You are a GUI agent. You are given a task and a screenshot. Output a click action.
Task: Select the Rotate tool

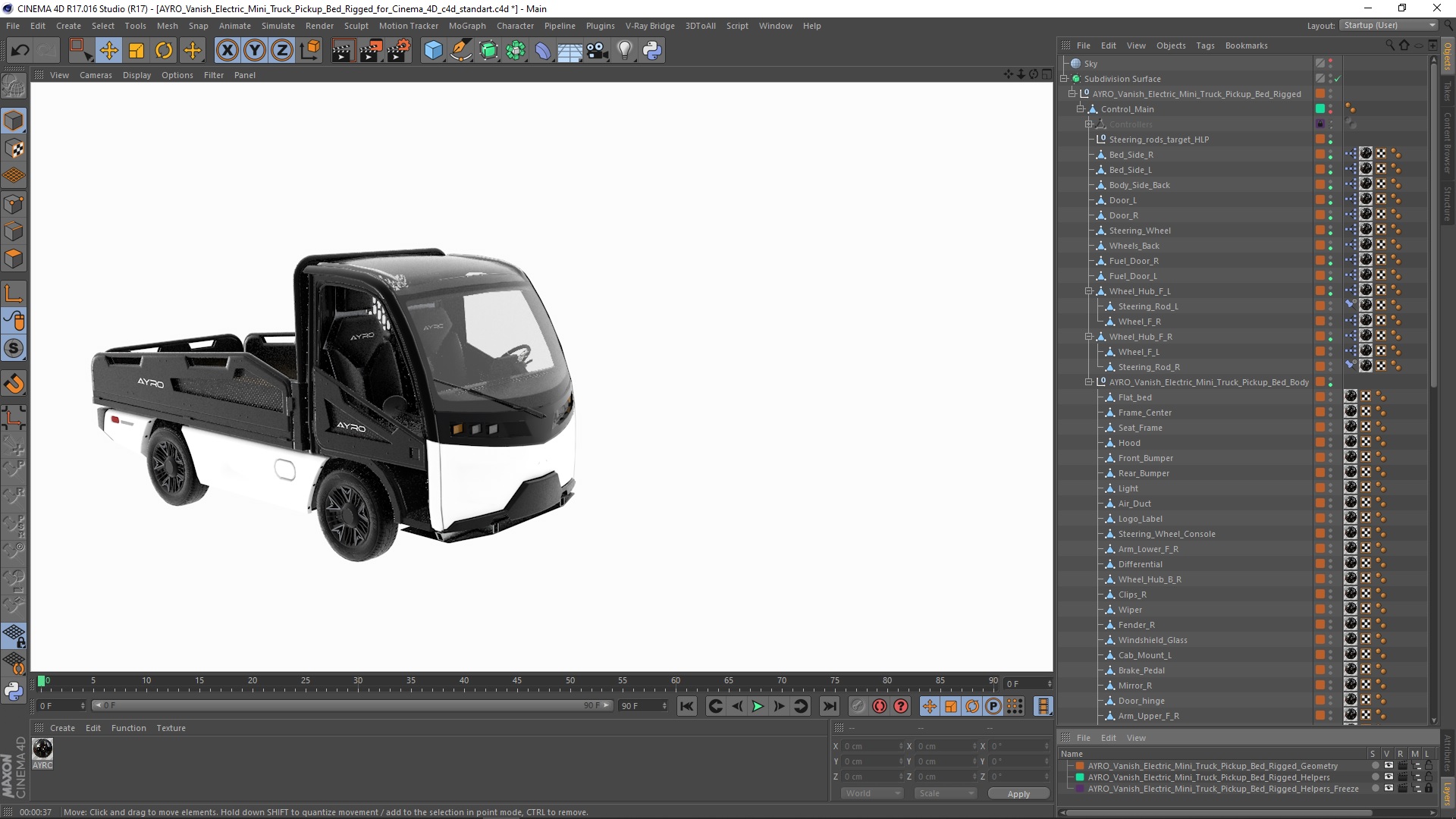(164, 51)
